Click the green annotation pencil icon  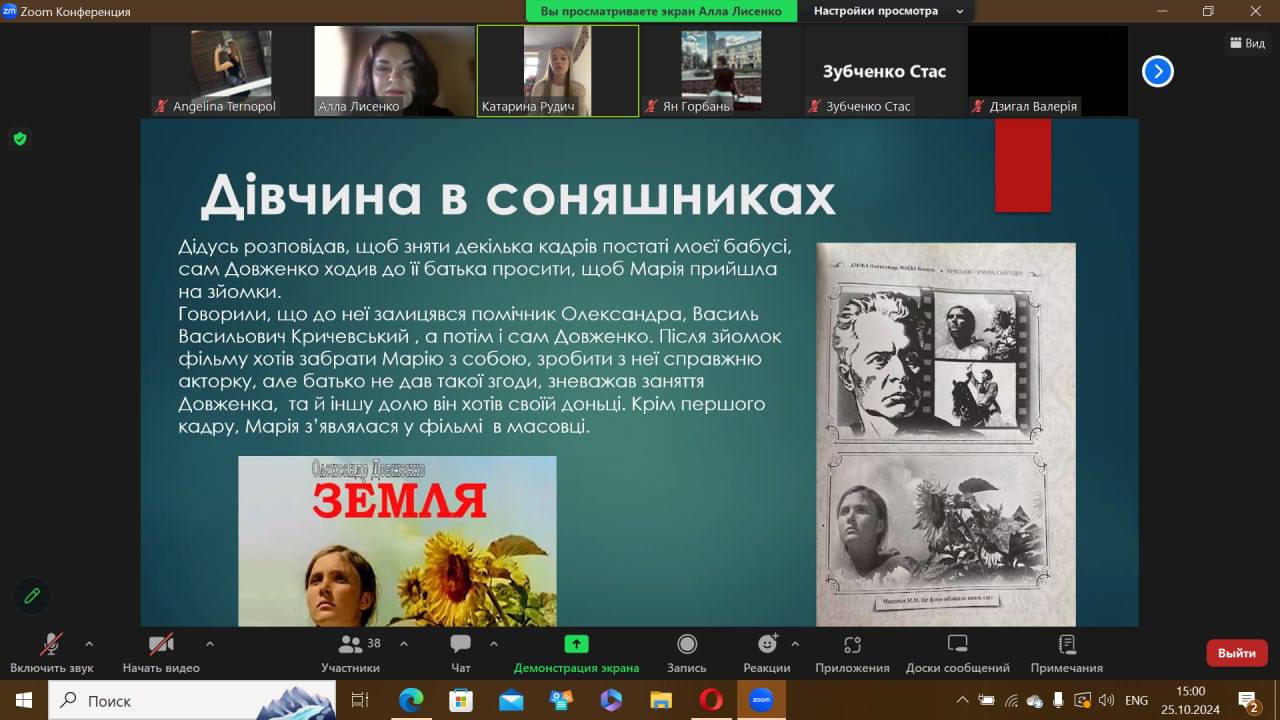32,596
